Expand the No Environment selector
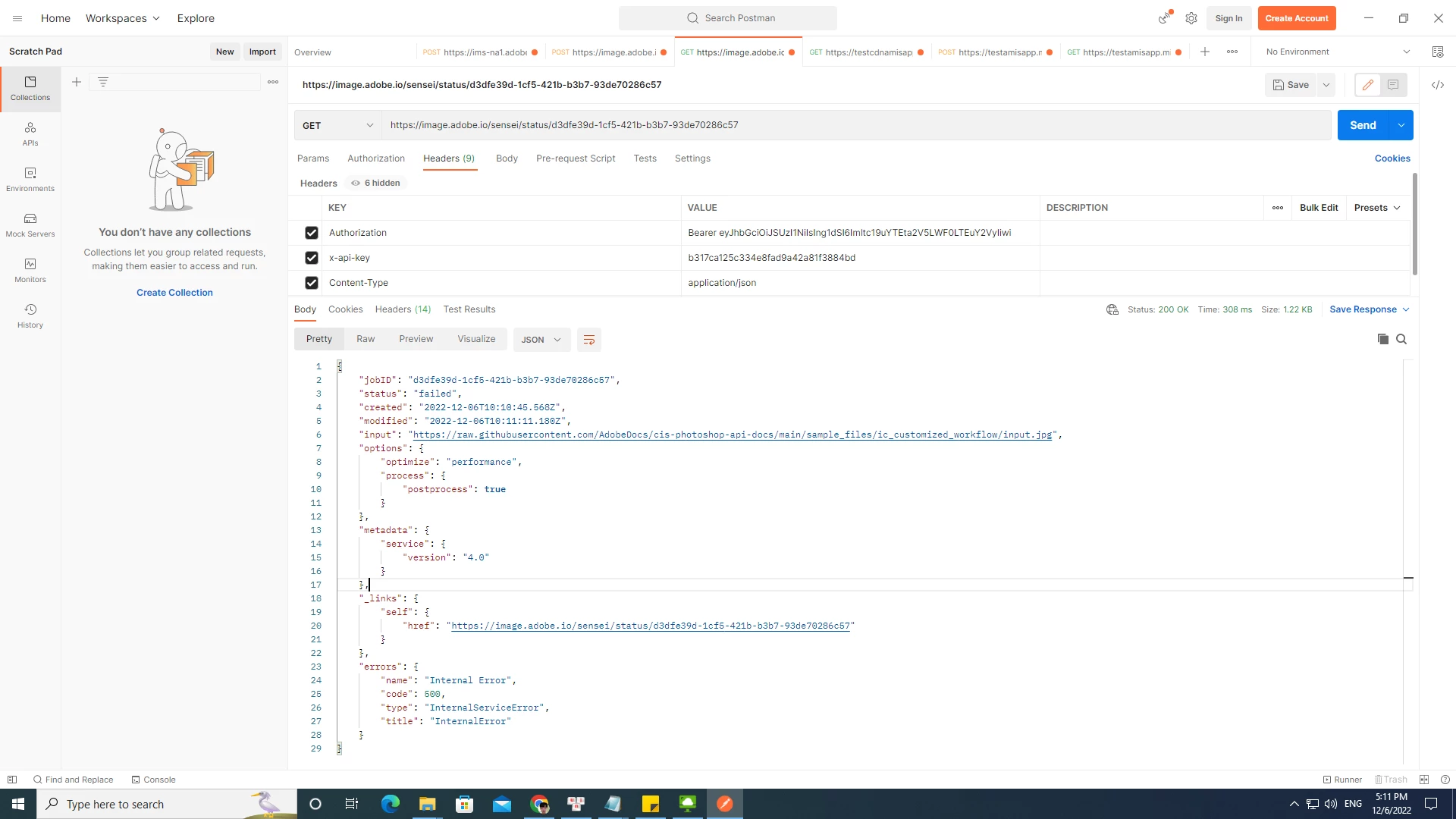 coord(1338,52)
